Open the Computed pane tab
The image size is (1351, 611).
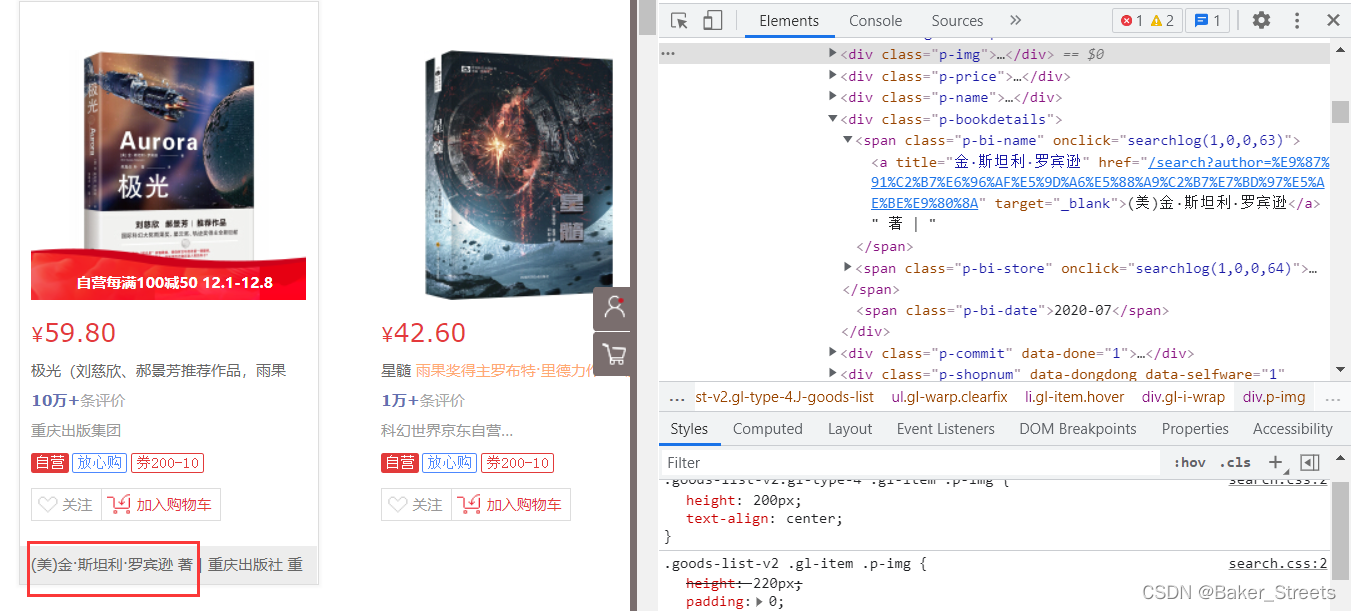click(768, 429)
